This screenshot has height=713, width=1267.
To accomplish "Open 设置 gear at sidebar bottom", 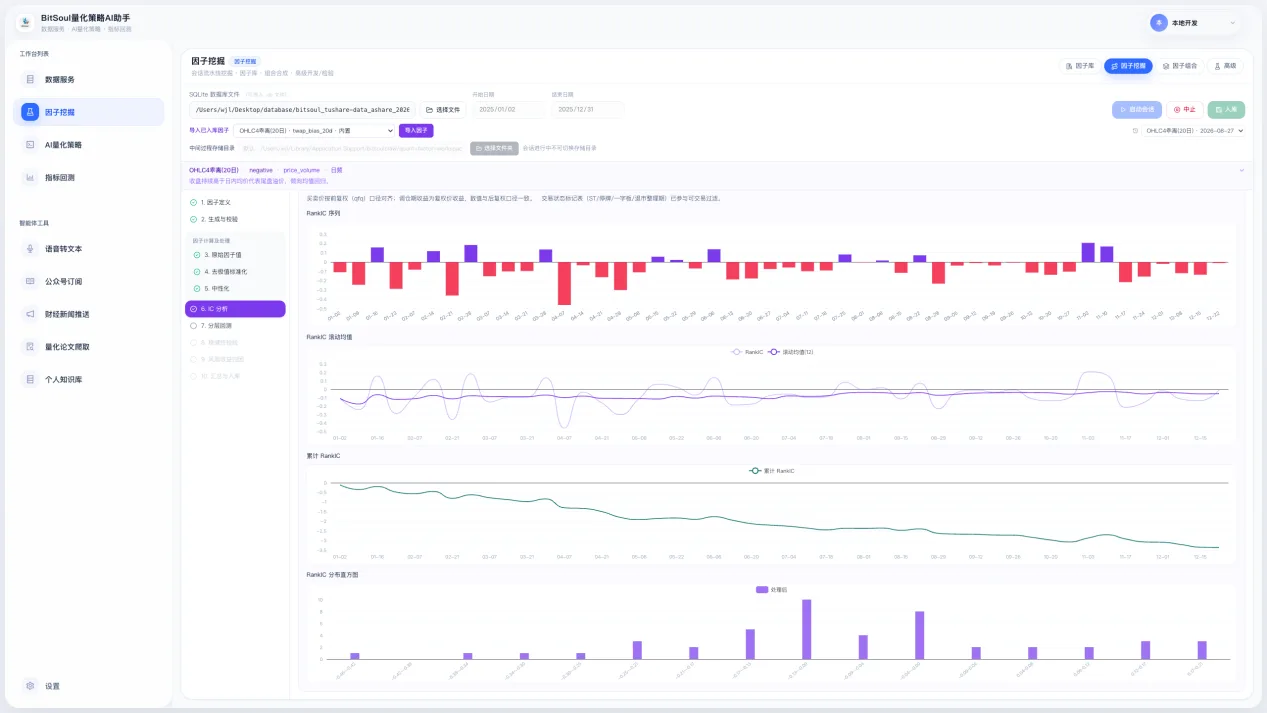I will (31, 686).
